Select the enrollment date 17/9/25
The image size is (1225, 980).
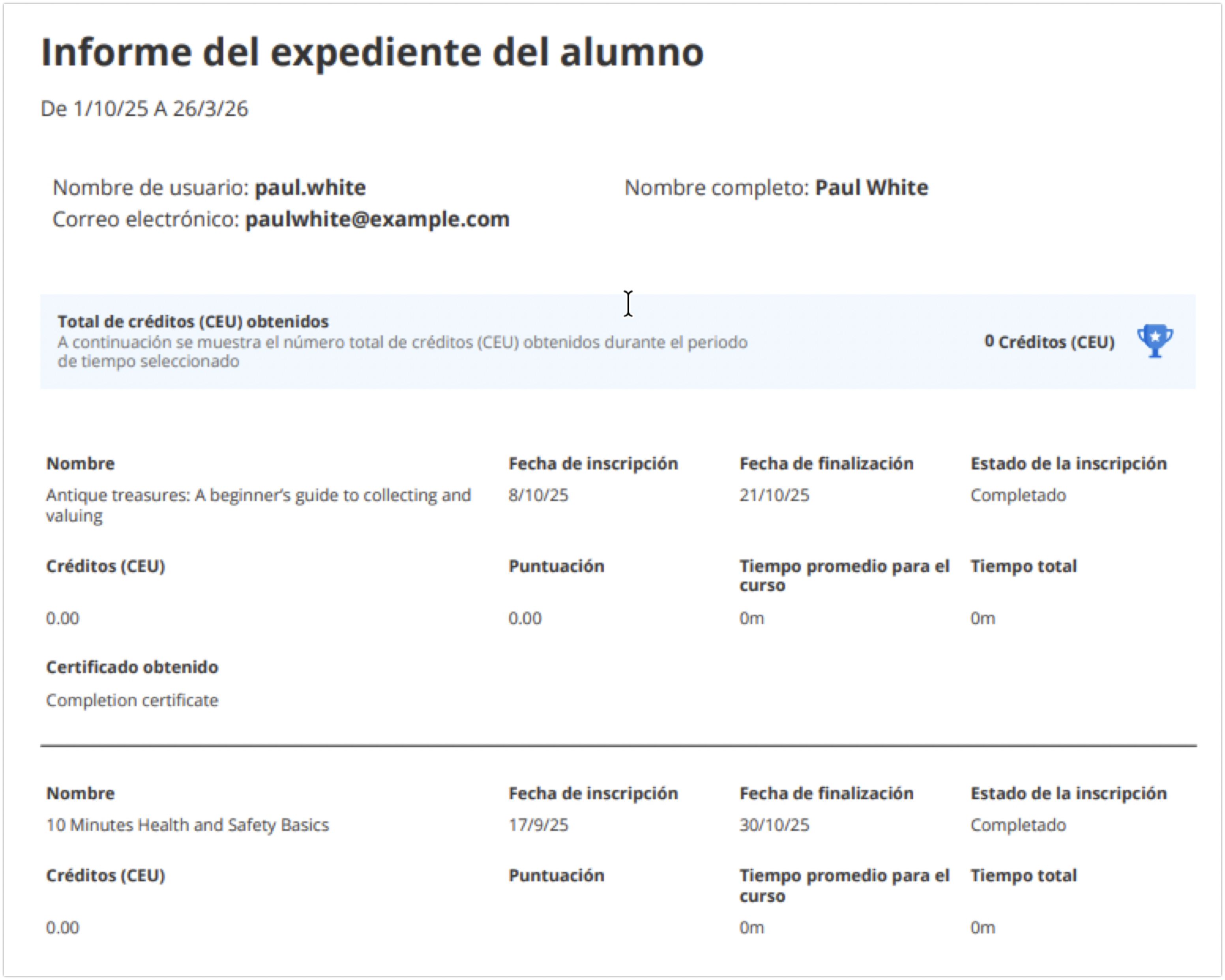[x=539, y=824]
